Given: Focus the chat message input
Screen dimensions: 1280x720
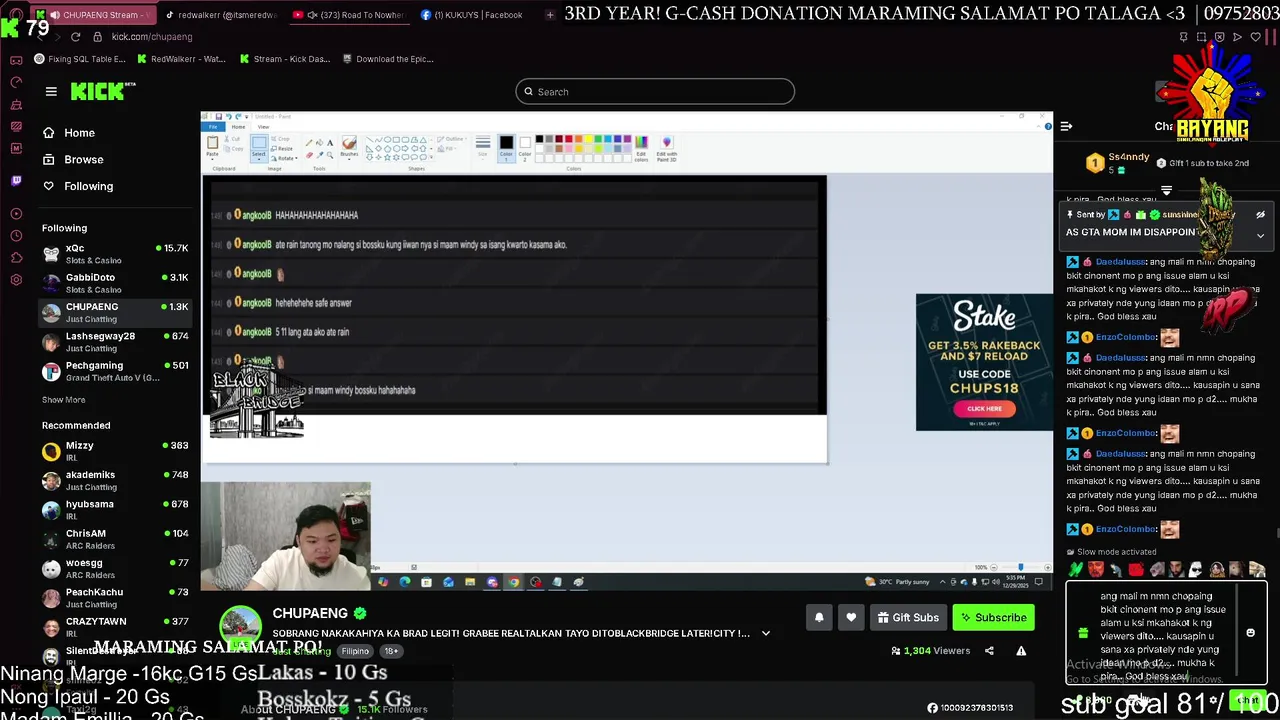Looking at the screenshot, I should tap(1166, 633).
